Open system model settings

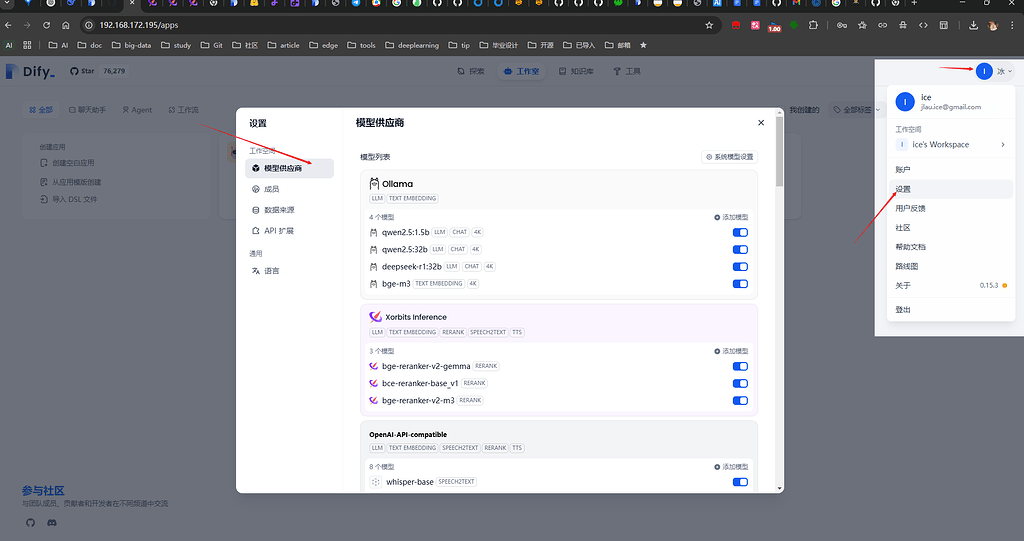[729, 157]
